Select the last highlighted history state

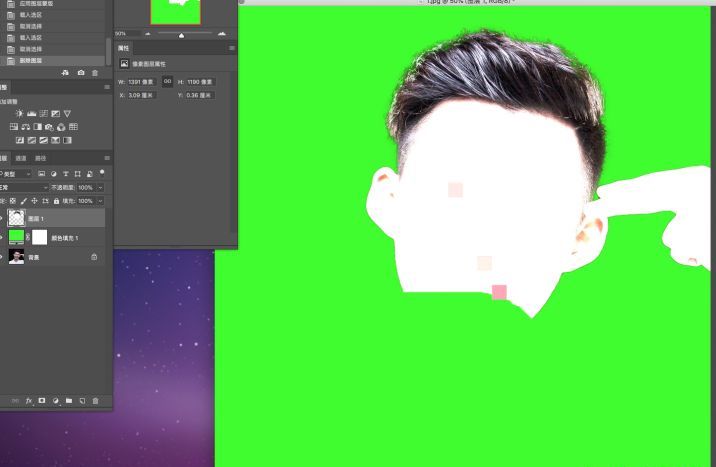[x=53, y=60]
